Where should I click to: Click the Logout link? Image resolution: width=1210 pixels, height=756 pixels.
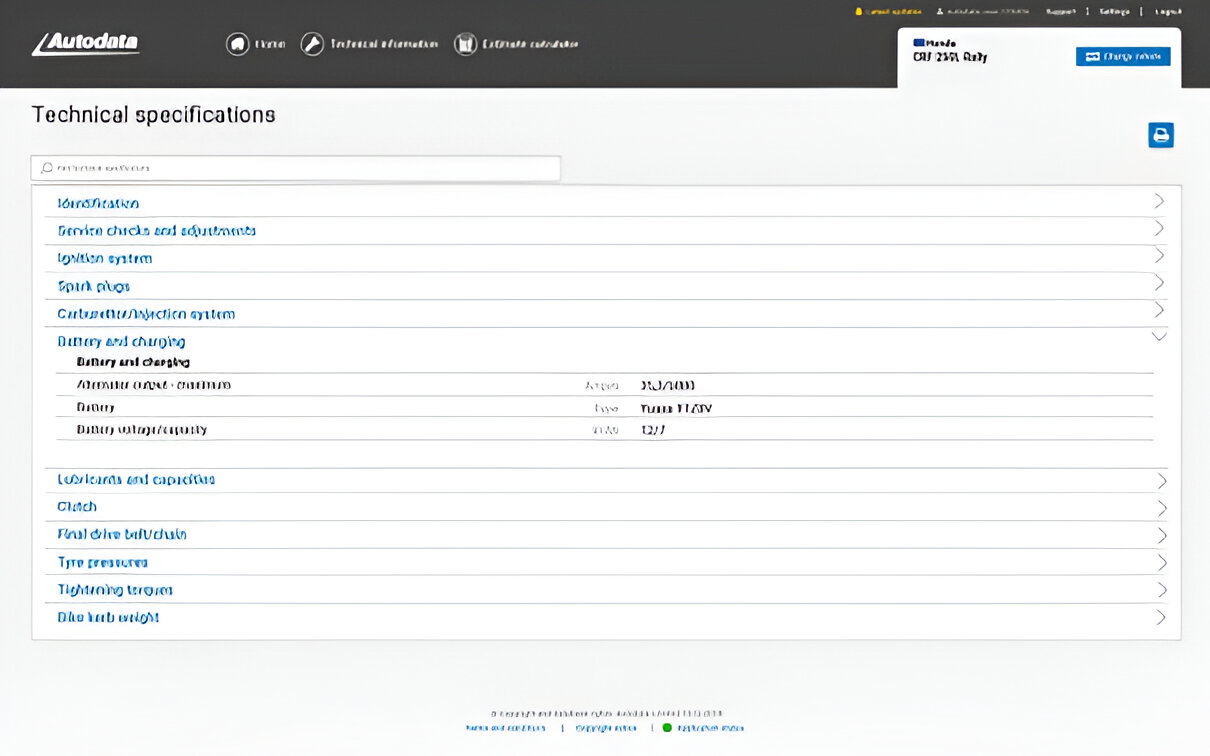(x=1167, y=12)
